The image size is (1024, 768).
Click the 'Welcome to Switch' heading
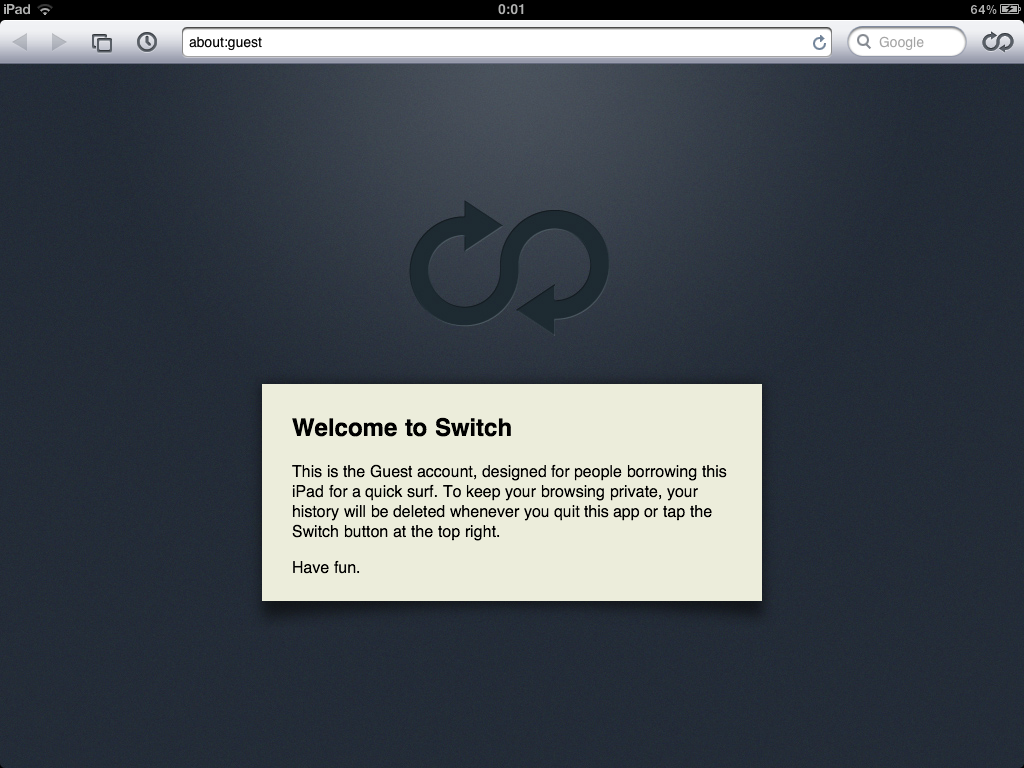click(402, 428)
